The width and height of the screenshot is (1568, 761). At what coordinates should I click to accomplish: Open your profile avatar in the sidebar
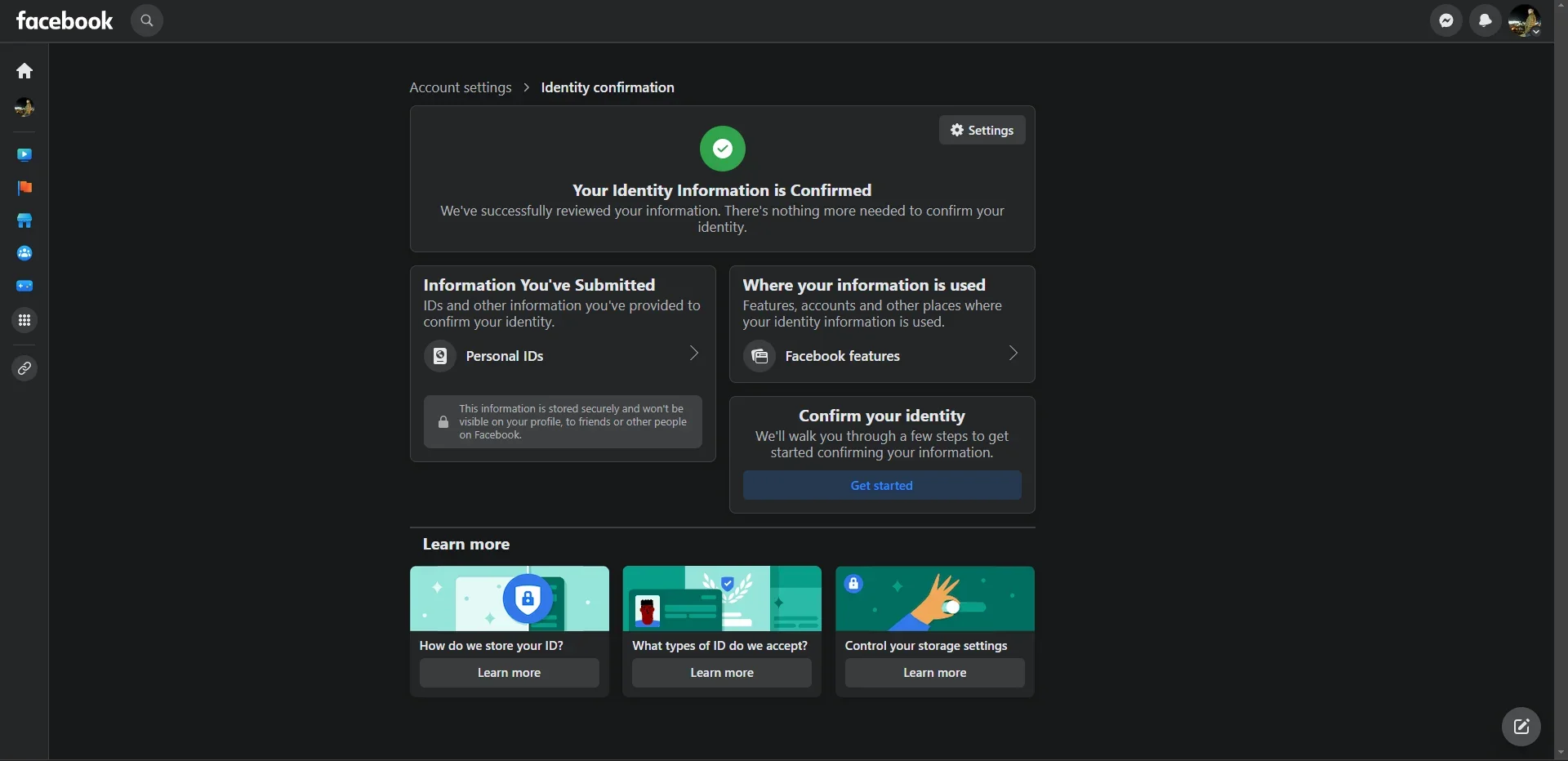pos(24,107)
